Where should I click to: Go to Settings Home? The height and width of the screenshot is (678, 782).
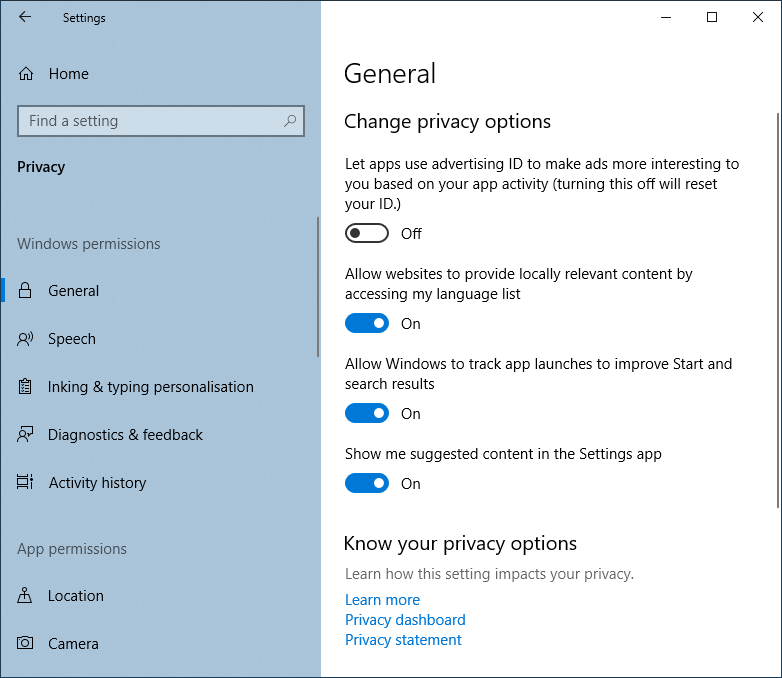[x=159, y=74]
